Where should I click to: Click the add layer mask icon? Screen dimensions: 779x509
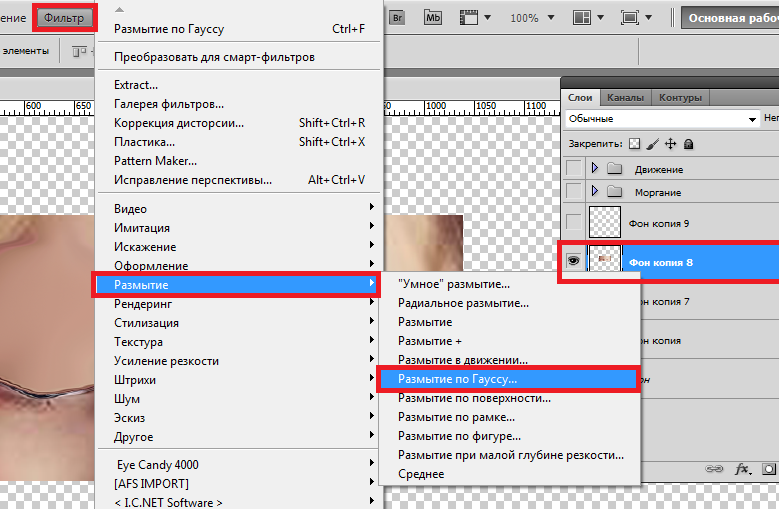coord(768,468)
